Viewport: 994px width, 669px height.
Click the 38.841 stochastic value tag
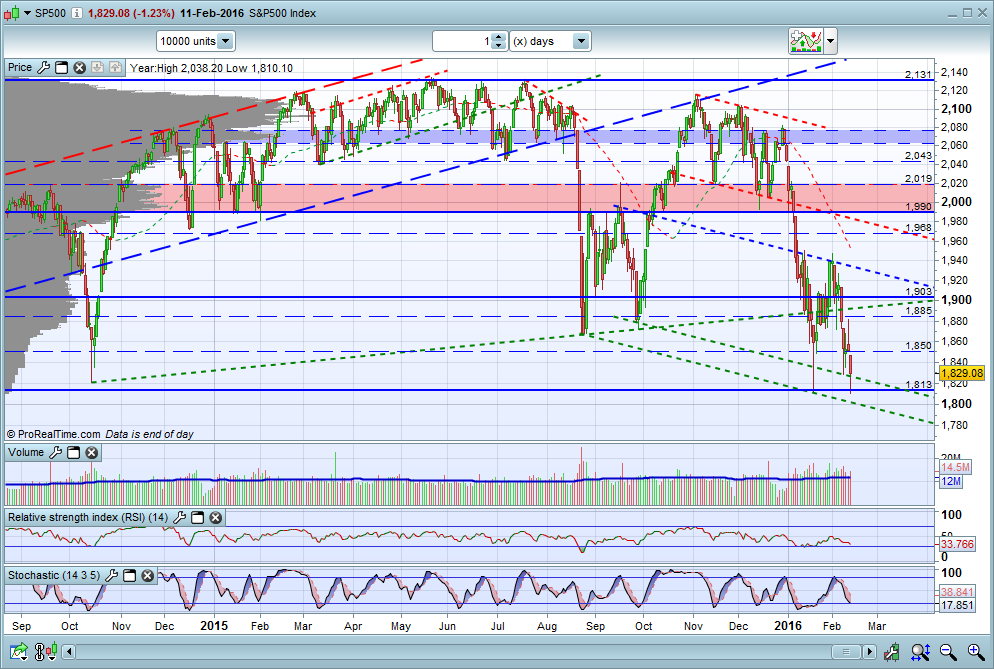pos(957,592)
